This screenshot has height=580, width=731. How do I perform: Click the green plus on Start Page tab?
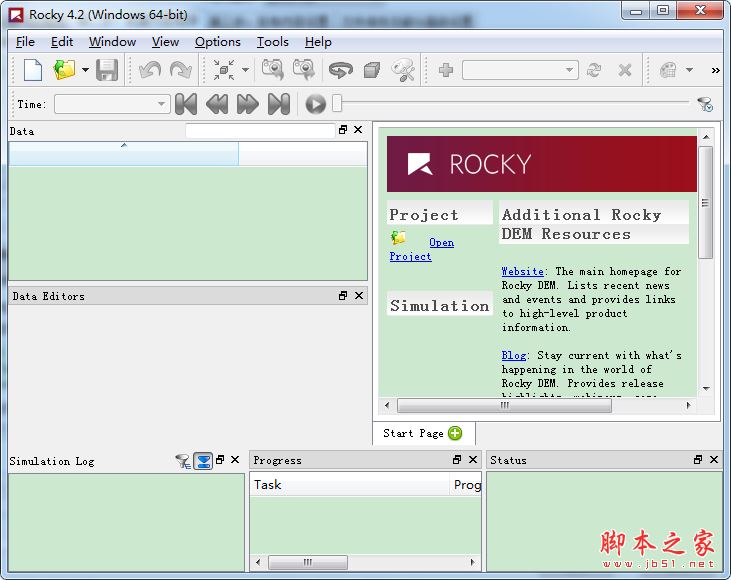click(x=455, y=433)
